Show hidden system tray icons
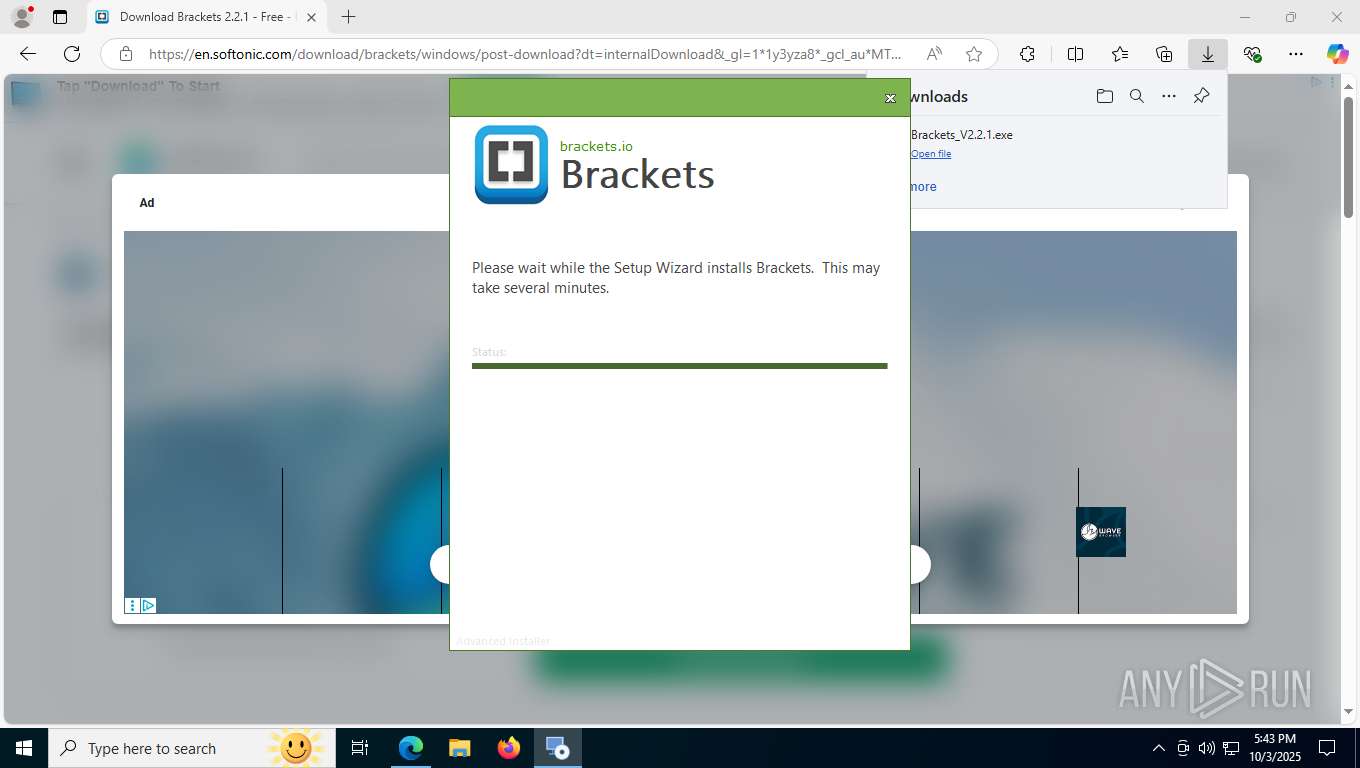 coord(1159,748)
